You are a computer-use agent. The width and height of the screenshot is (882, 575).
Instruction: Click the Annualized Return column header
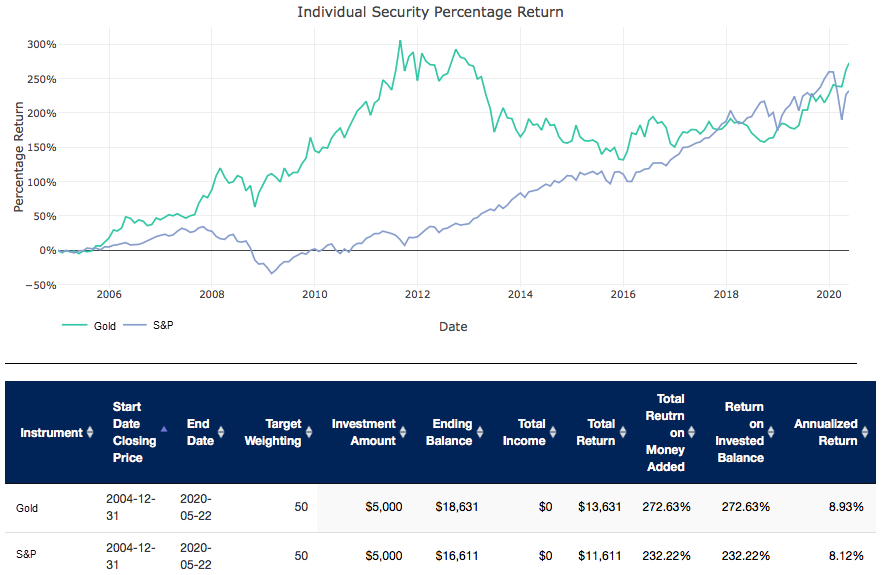(x=826, y=432)
